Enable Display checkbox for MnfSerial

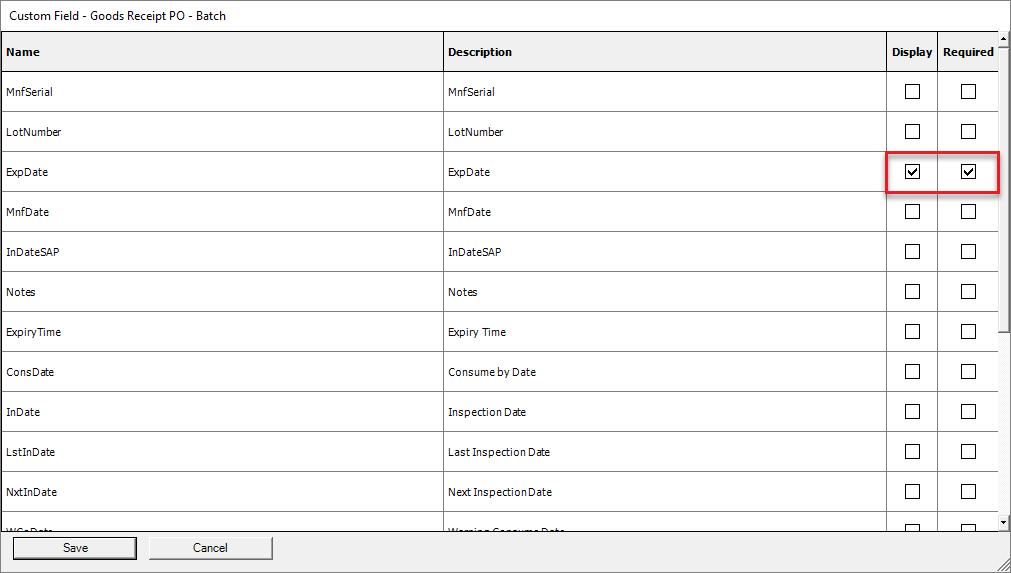912,92
